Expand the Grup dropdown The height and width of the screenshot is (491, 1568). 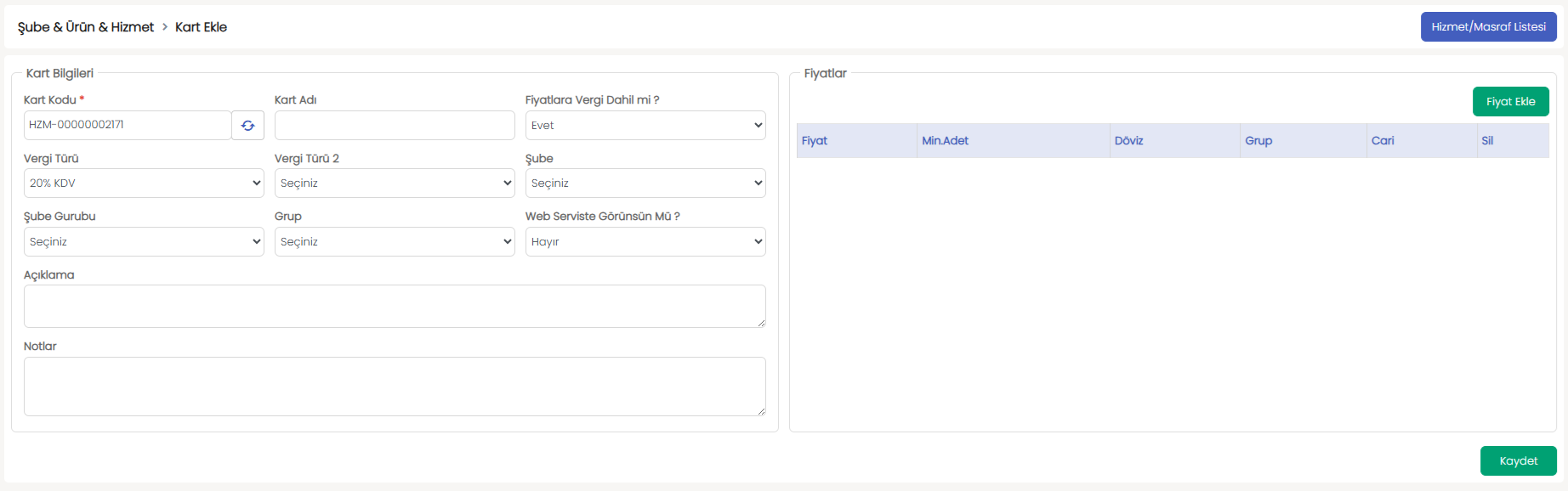point(395,241)
